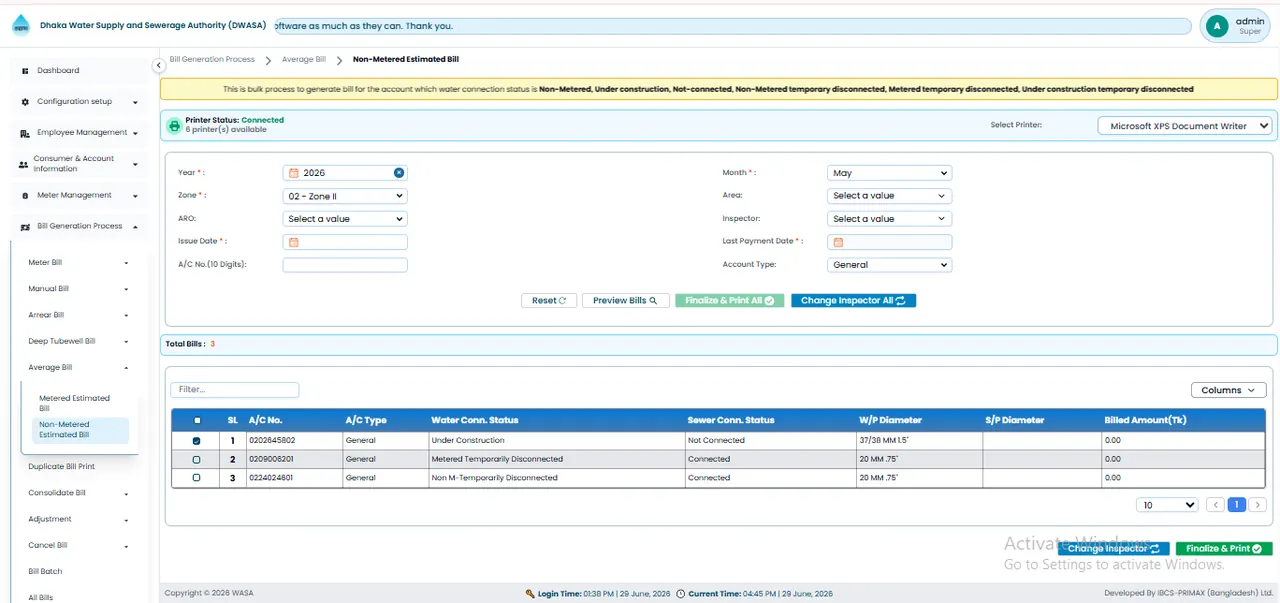The height and width of the screenshot is (603, 1280).
Task: Go to page 1 in pagination
Action: [x=1236, y=505]
